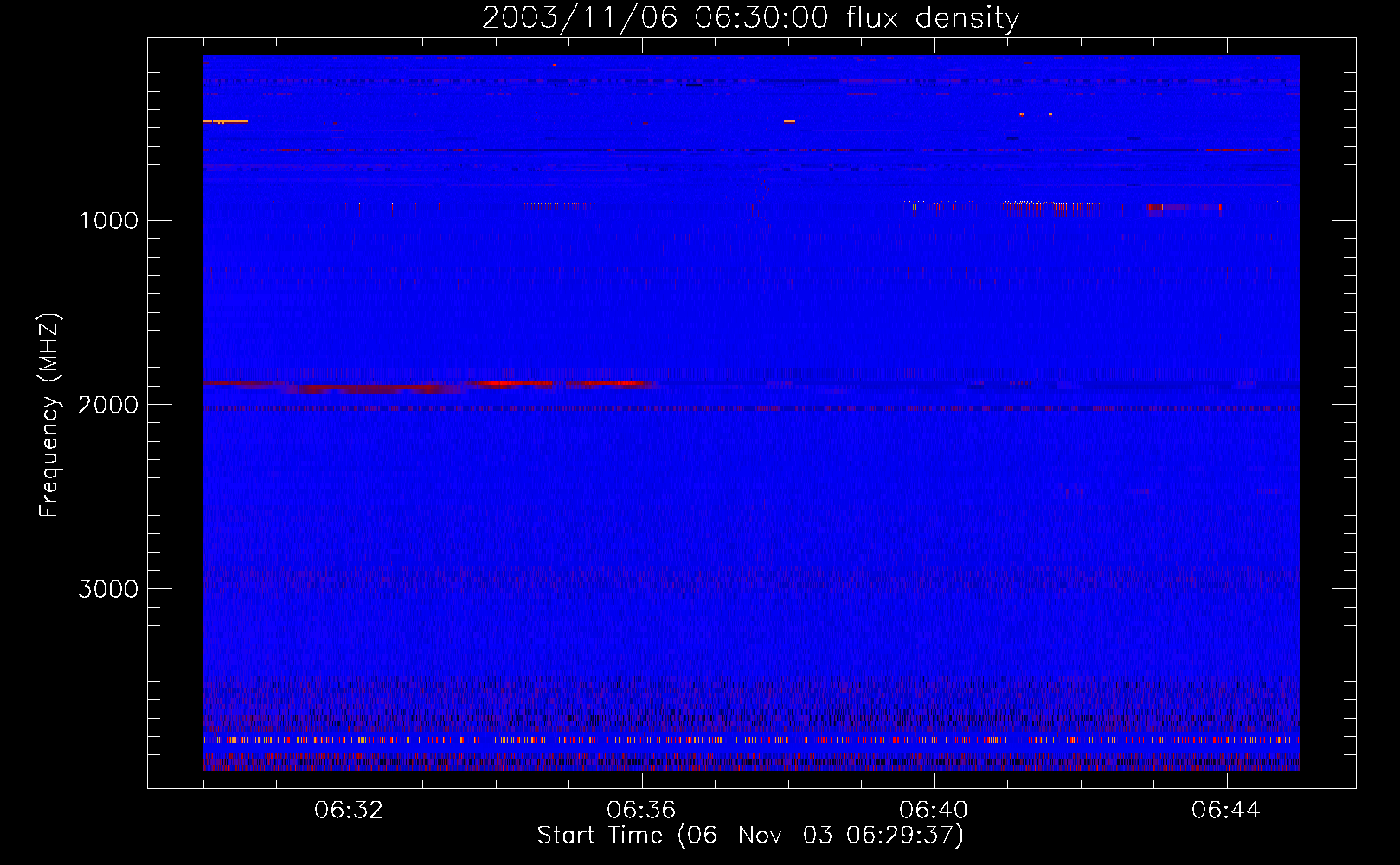The height and width of the screenshot is (865, 1400).
Task: Click the 06:40 time tick label
Action: [x=934, y=811]
